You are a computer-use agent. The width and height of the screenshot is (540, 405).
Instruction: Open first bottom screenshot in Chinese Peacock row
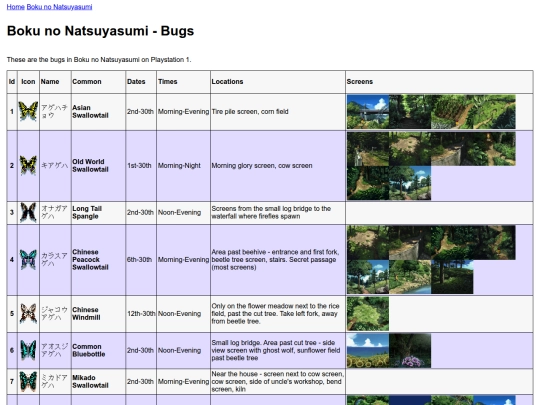tap(368, 277)
